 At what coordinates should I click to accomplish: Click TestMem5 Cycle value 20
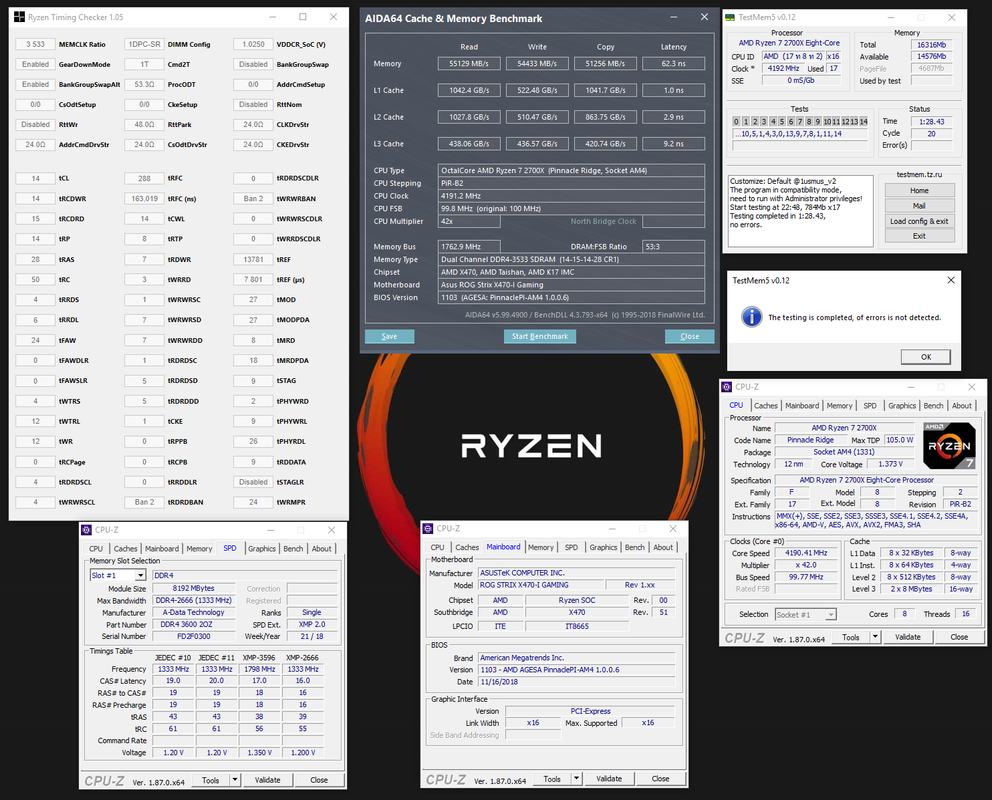tap(931, 133)
